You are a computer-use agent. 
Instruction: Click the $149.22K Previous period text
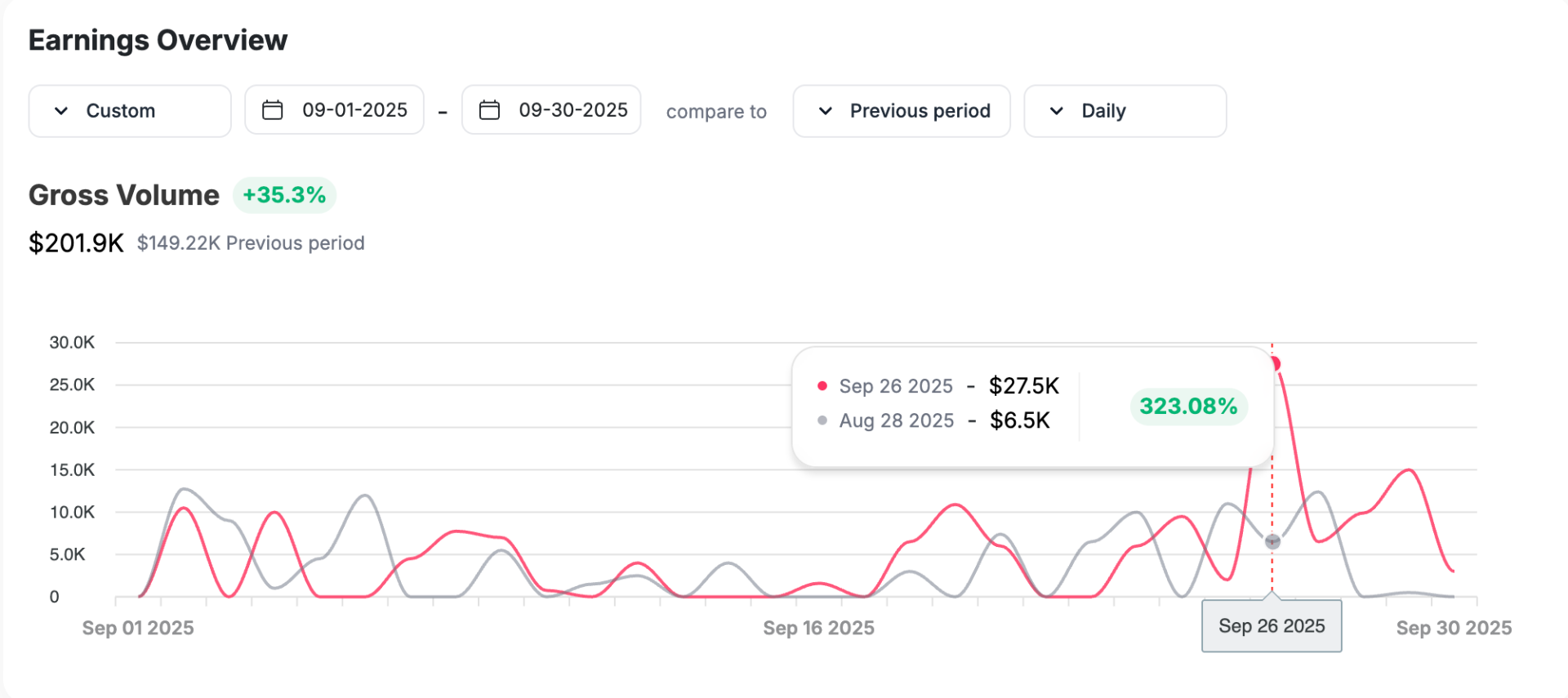(251, 243)
